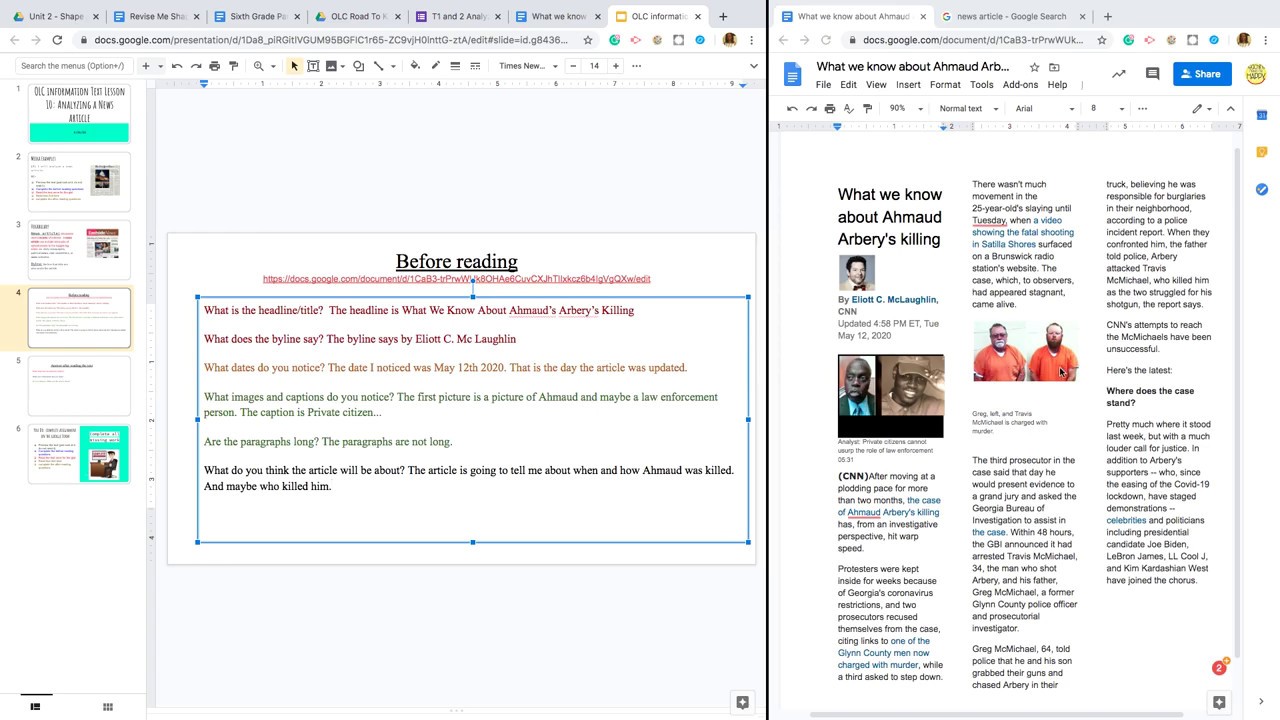
Task: Open the Tools menu in Docs
Action: pos(981,85)
